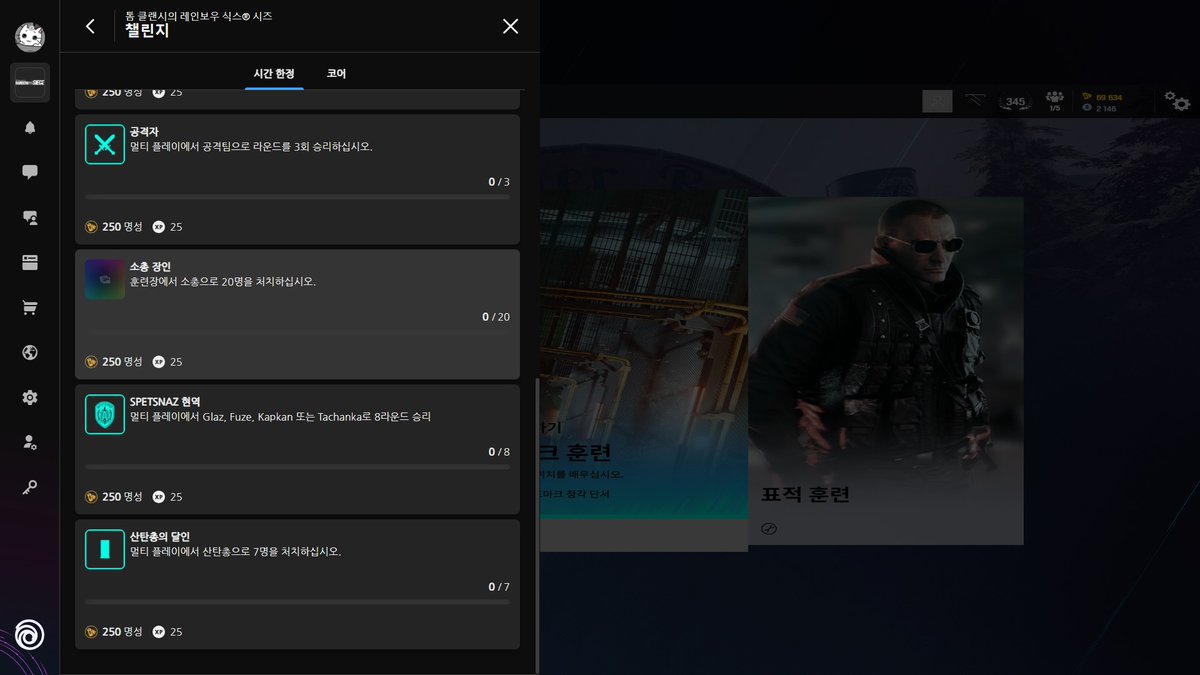Open the store shopping cart icon
Viewport: 1200px width, 675px height.
pyautogui.click(x=30, y=307)
